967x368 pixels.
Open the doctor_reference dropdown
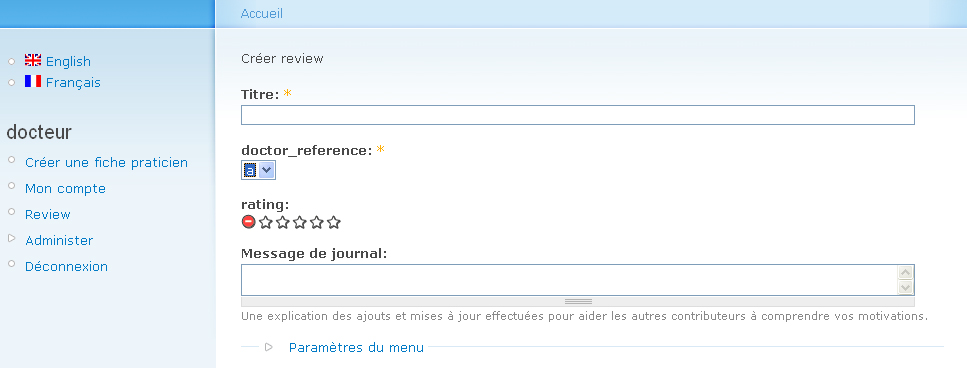click(x=258, y=170)
